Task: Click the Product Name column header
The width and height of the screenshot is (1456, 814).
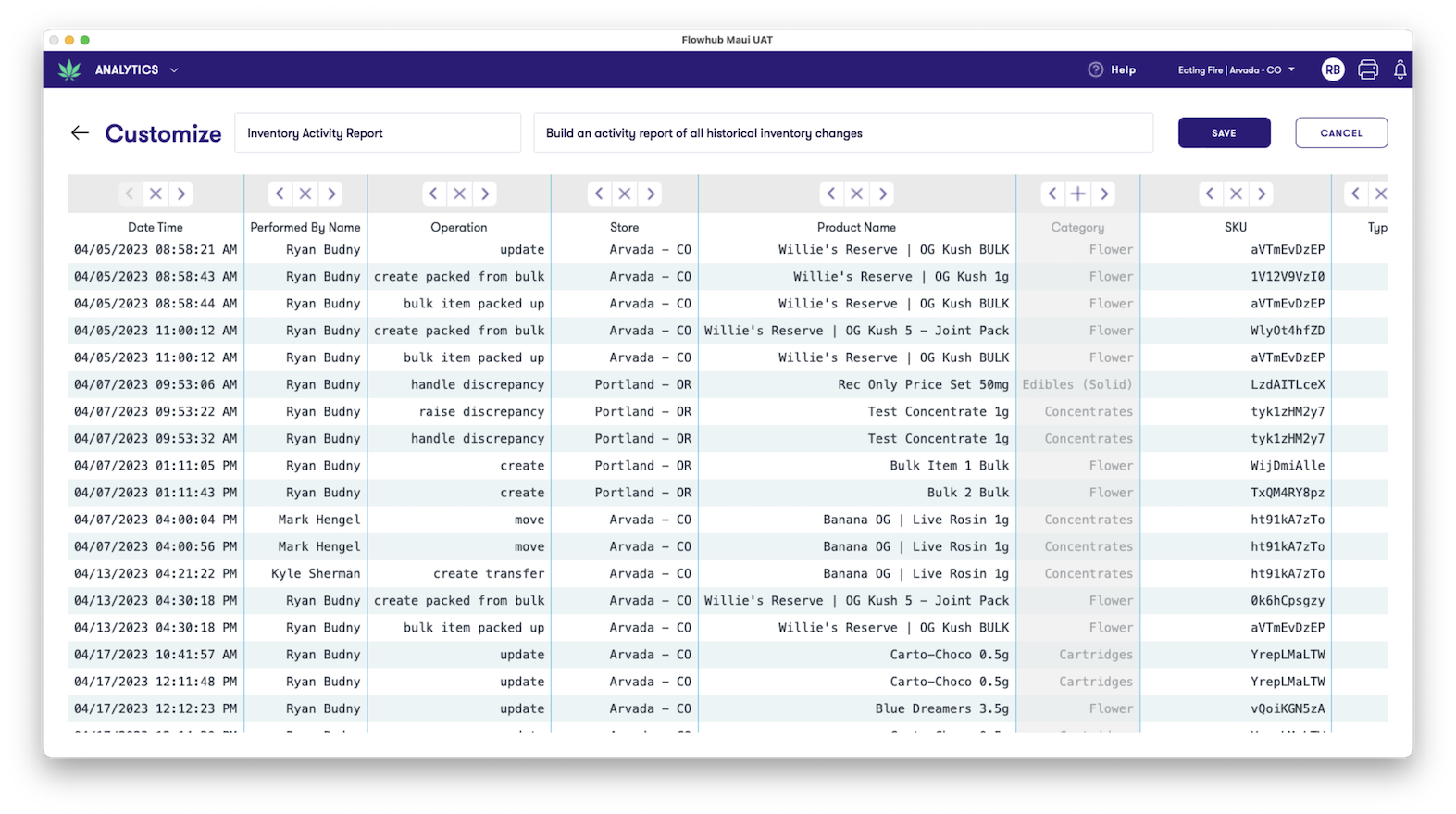Action: (x=857, y=227)
